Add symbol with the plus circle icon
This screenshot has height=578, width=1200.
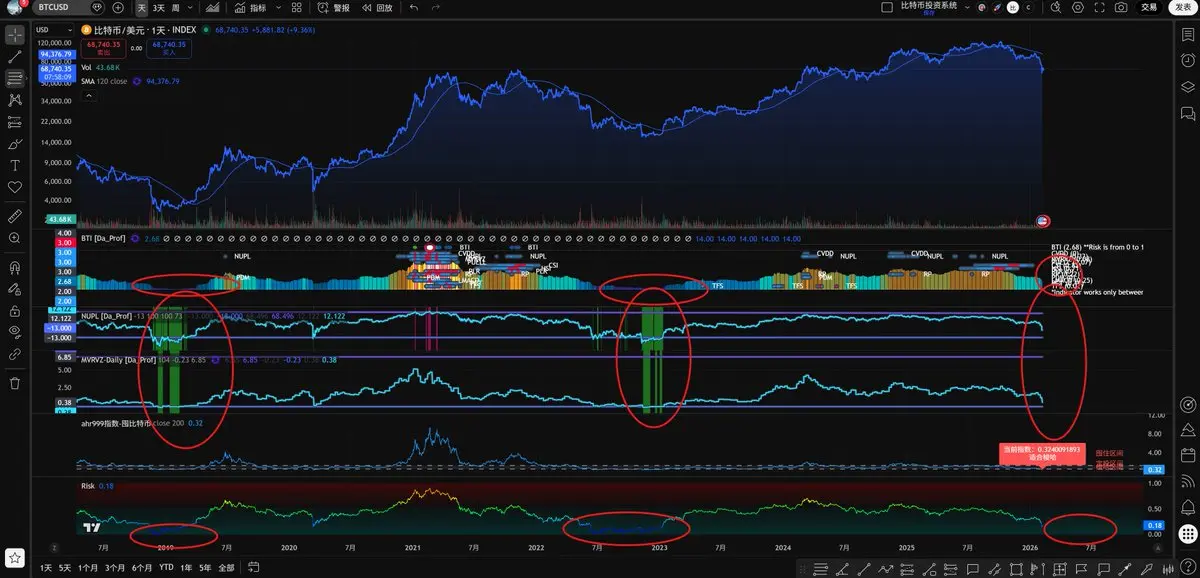(118, 7)
